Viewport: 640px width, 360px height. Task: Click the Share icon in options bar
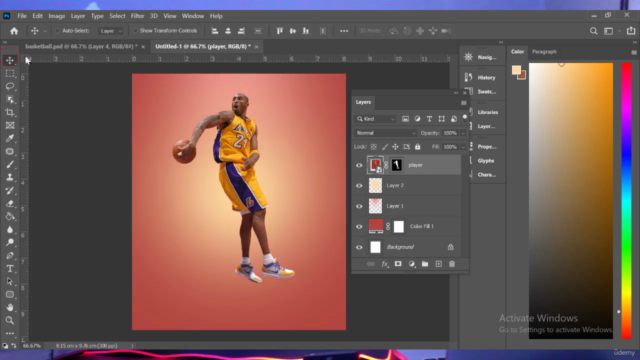point(631,31)
